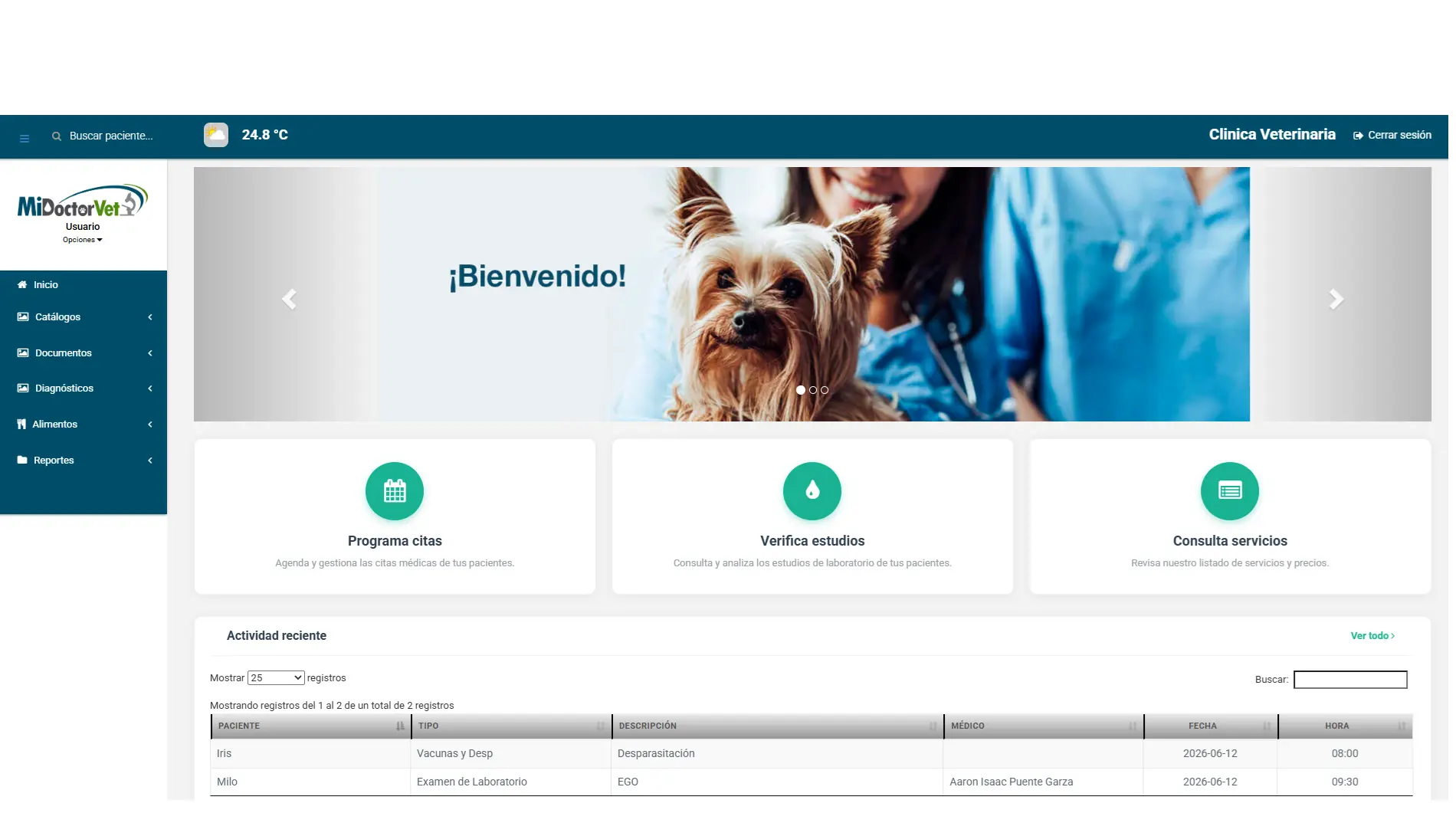1456x823 pixels.
Task: Click the Consulta servicios list icon
Action: pos(1230,491)
